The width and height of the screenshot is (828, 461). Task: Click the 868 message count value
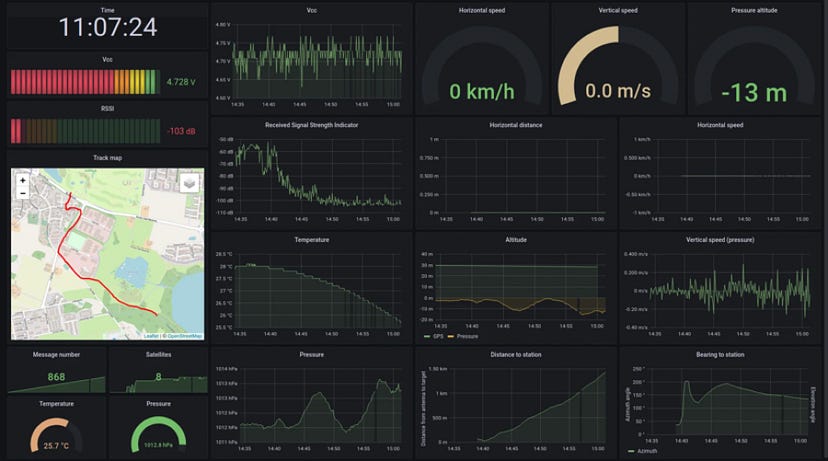(x=56, y=377)
